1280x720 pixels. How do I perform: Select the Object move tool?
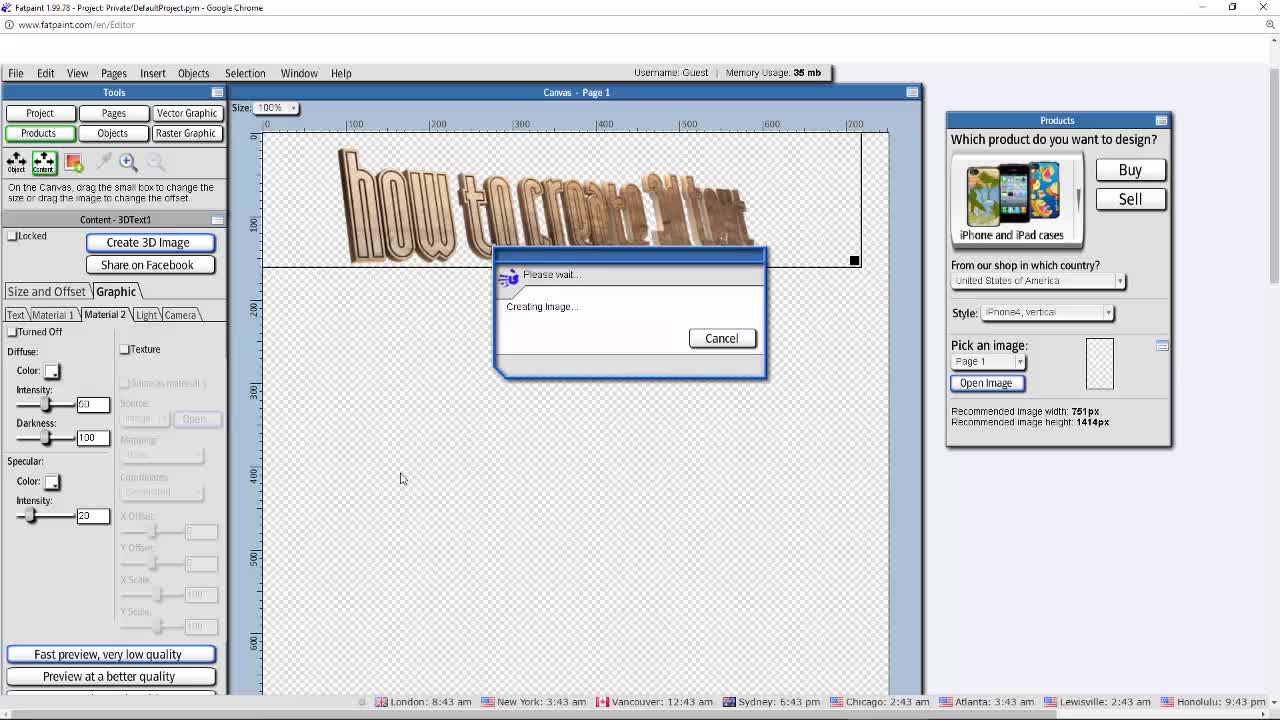16,162
